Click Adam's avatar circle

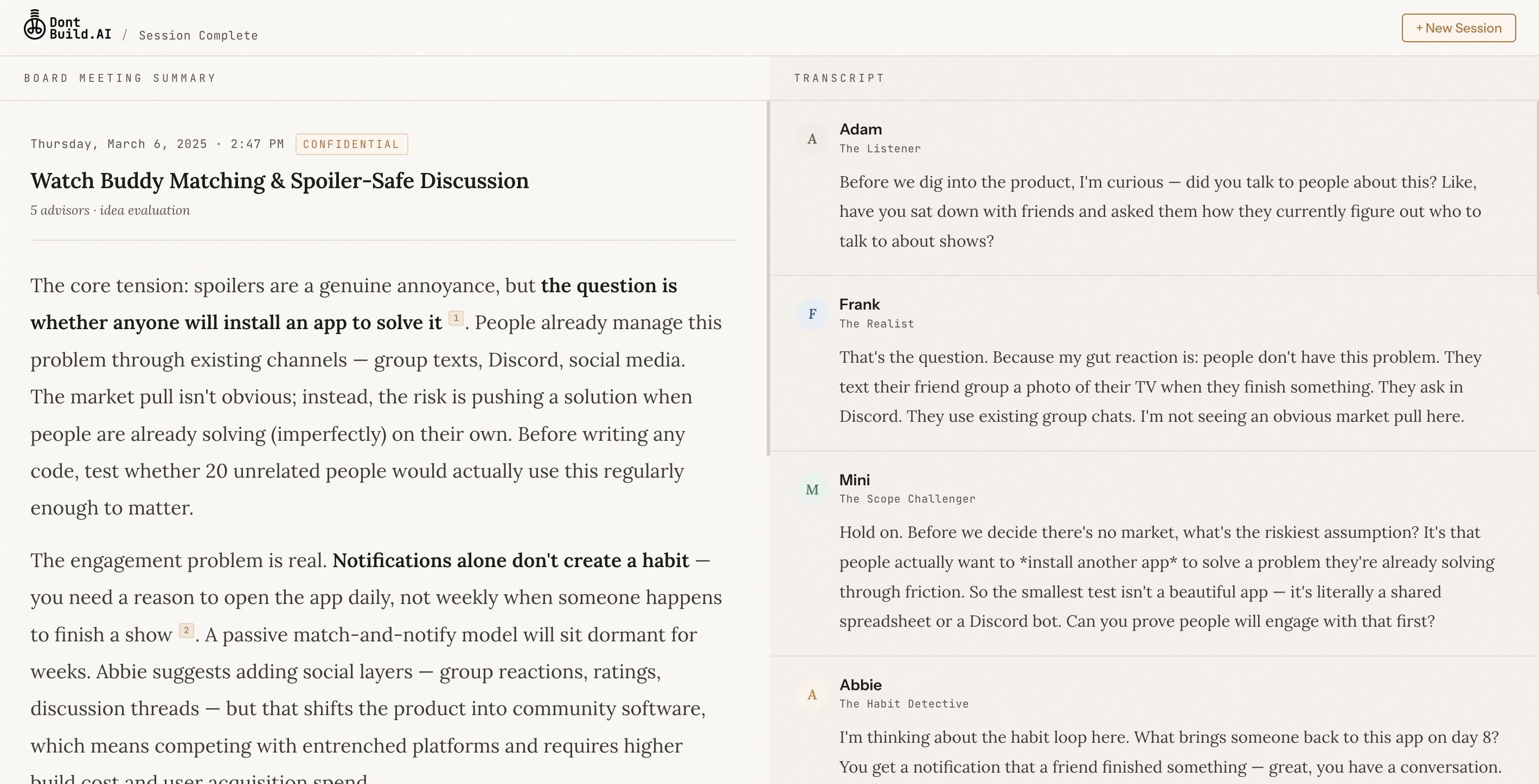(812, 139)
